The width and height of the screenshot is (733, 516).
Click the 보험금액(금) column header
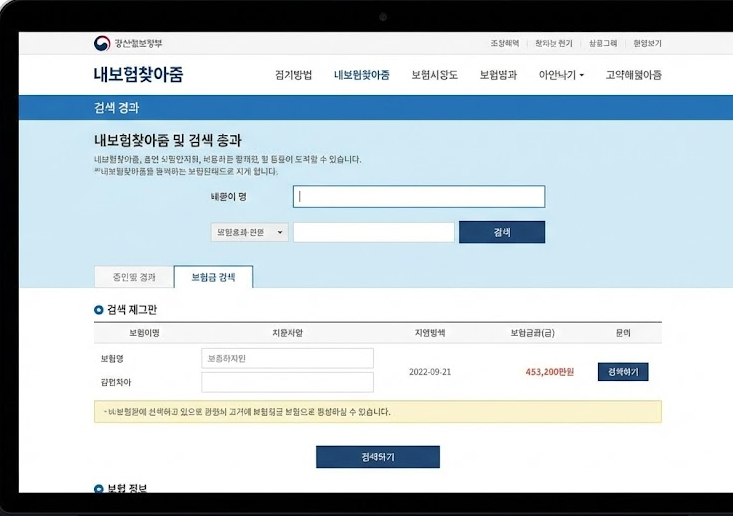click(x=532, y=333)
